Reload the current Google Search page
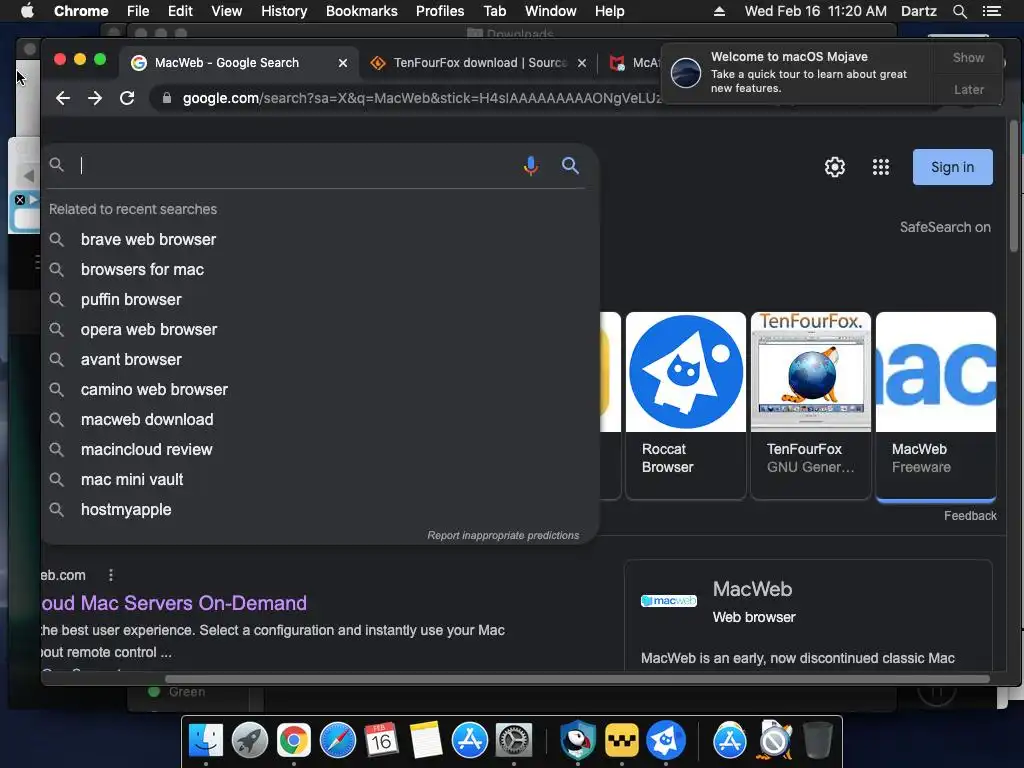The width and height of the screenshot is (1024, 768). pyautogui.click(x=127, y=98)
